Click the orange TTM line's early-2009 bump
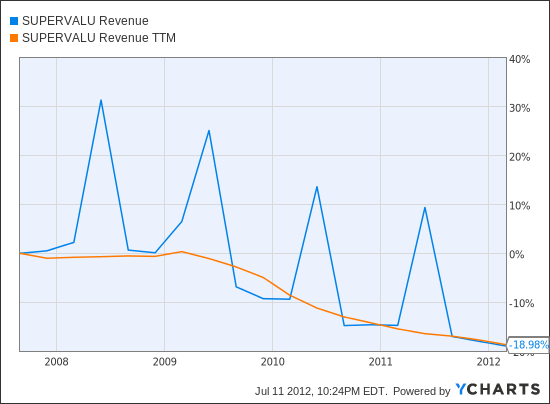 [182, 251]
